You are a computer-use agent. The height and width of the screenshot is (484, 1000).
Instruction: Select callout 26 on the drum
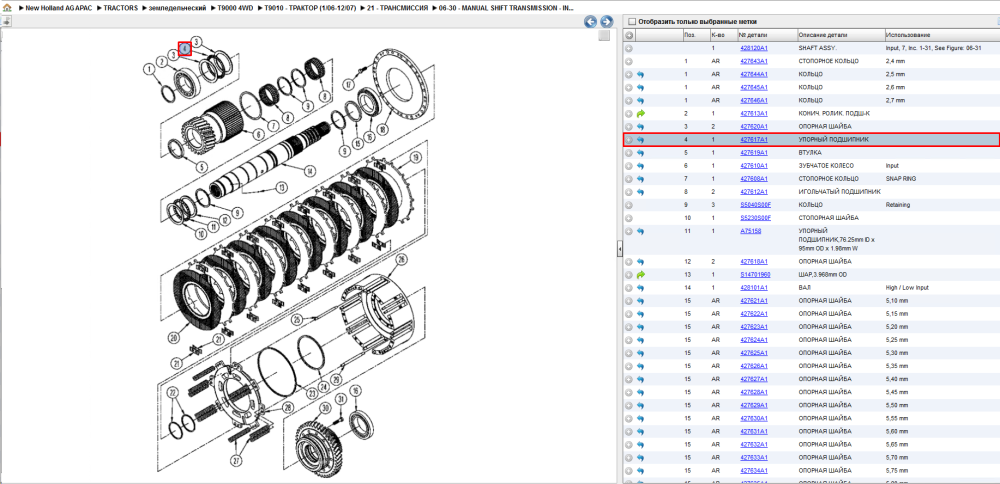(401, 259)
